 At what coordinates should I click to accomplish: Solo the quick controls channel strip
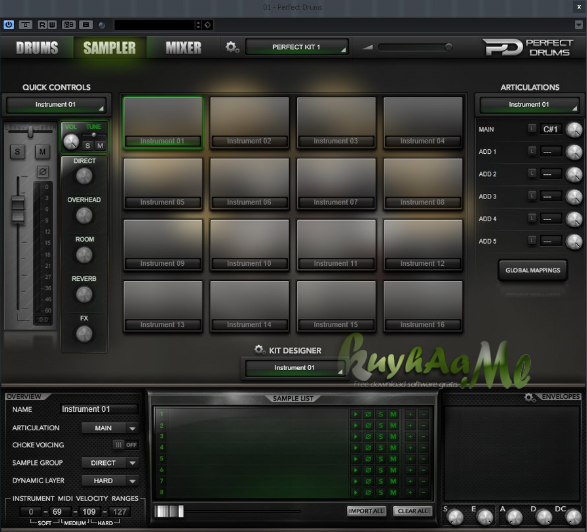[x=17, y=152]
